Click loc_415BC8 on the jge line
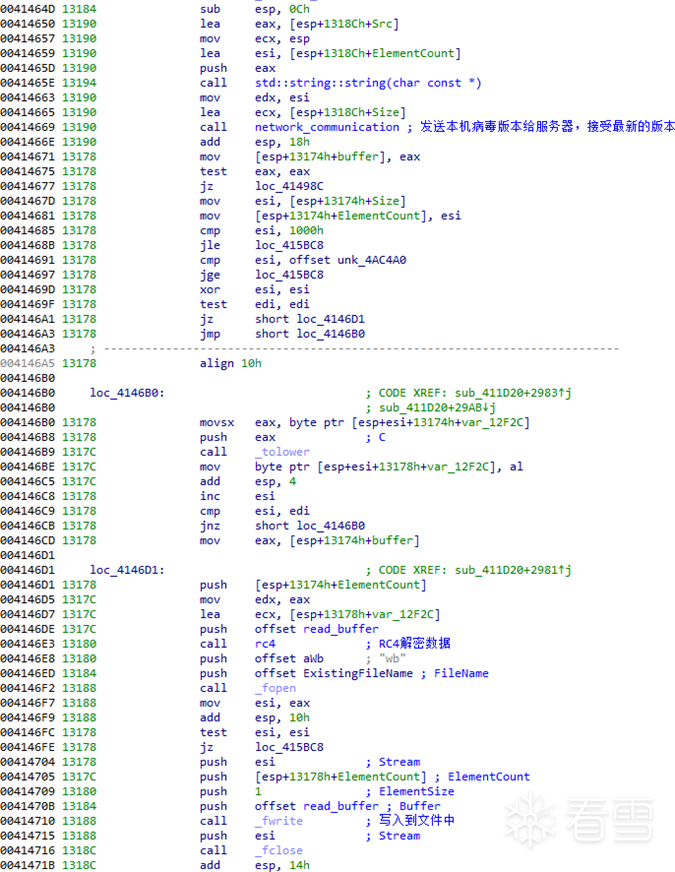 [x=289, y=275]
